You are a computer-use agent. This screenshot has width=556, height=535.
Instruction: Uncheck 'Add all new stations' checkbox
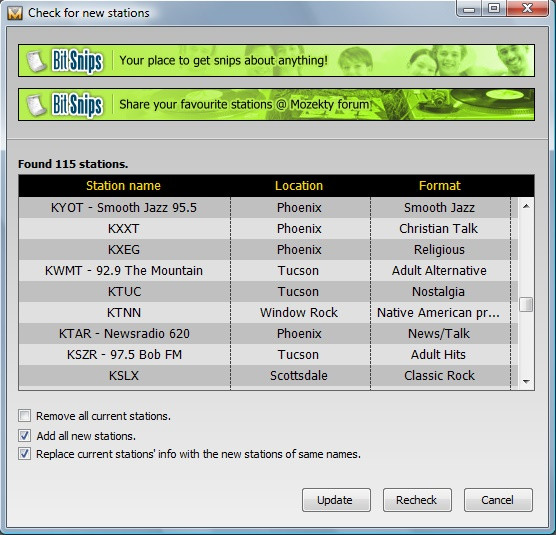coord(24,435)
